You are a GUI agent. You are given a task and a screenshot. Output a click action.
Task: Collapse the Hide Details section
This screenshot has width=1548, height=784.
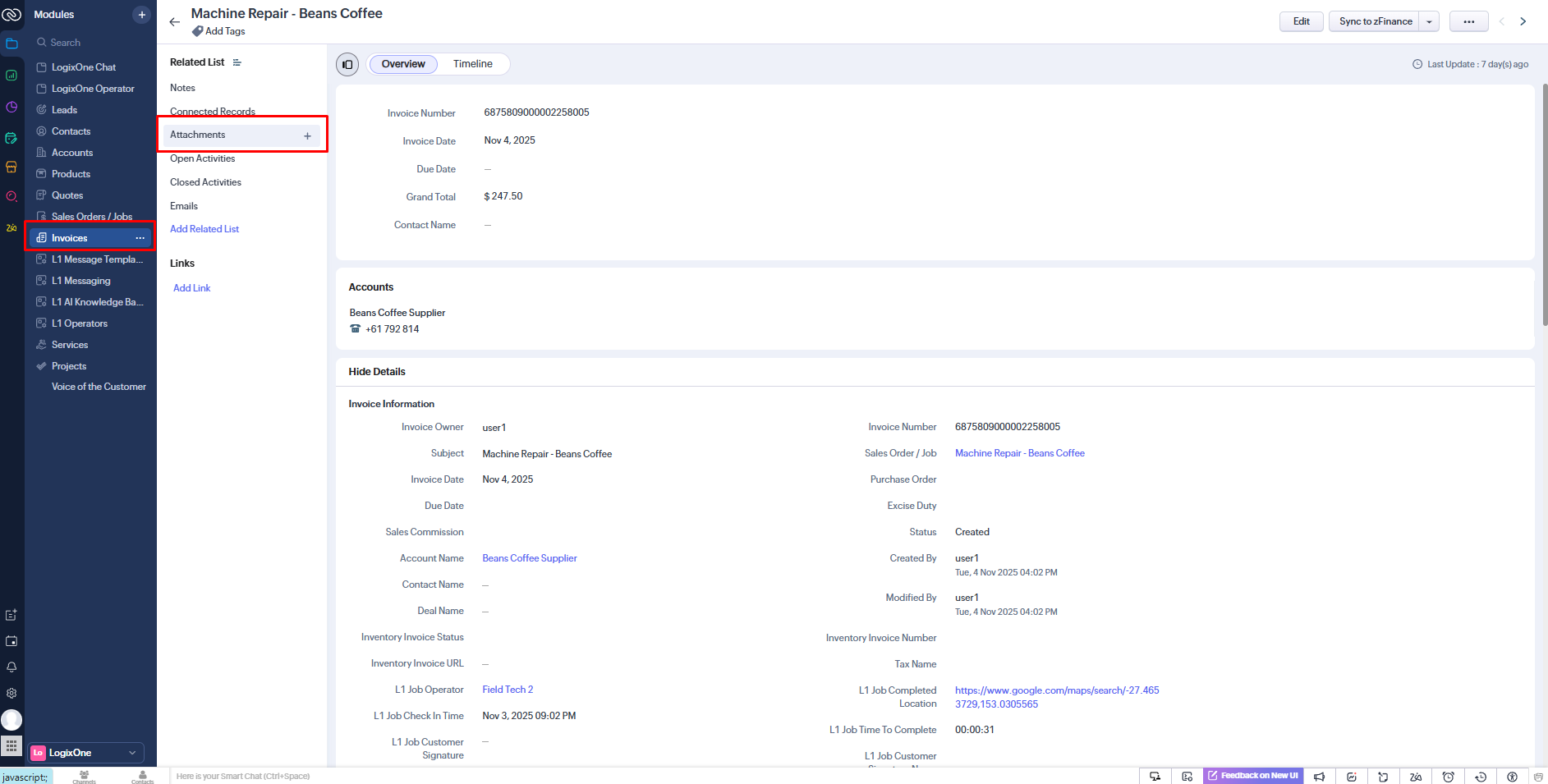pyautogui.click(x=377, y=372)
